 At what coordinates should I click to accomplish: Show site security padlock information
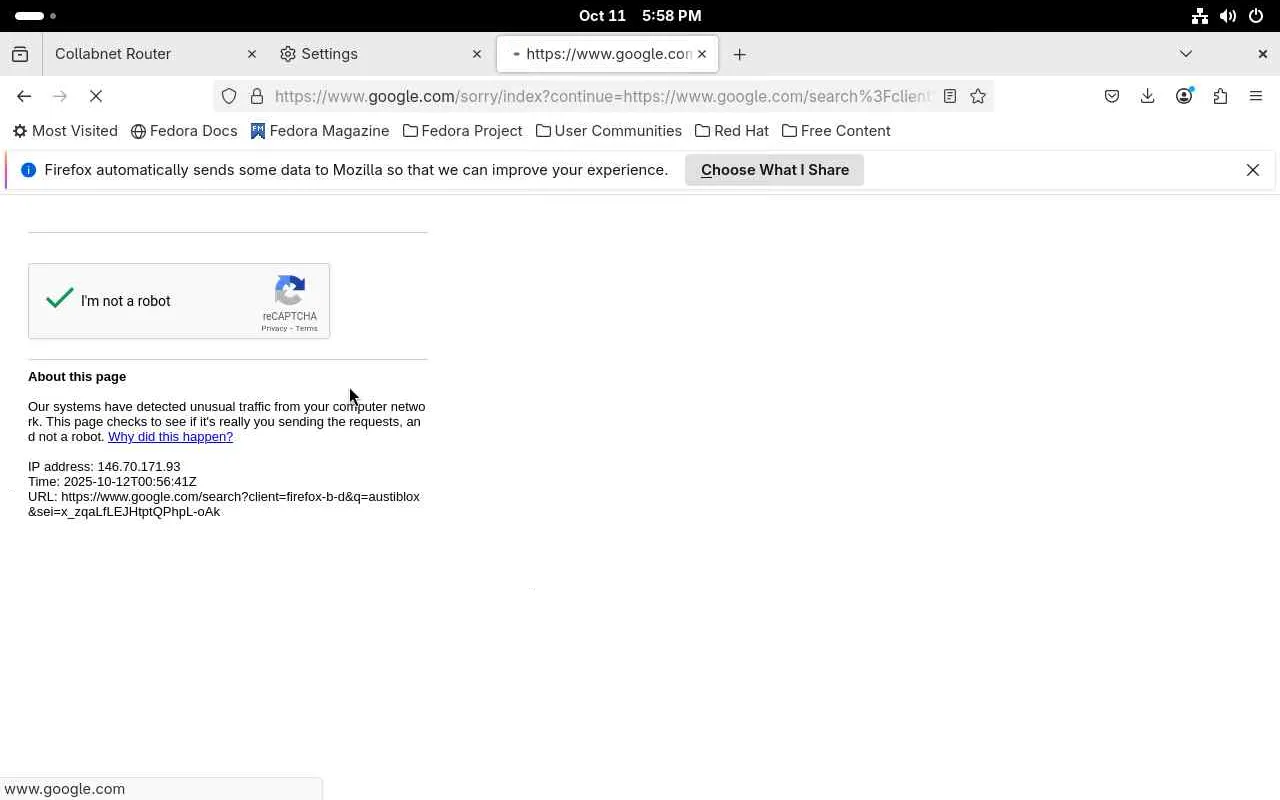257,96
